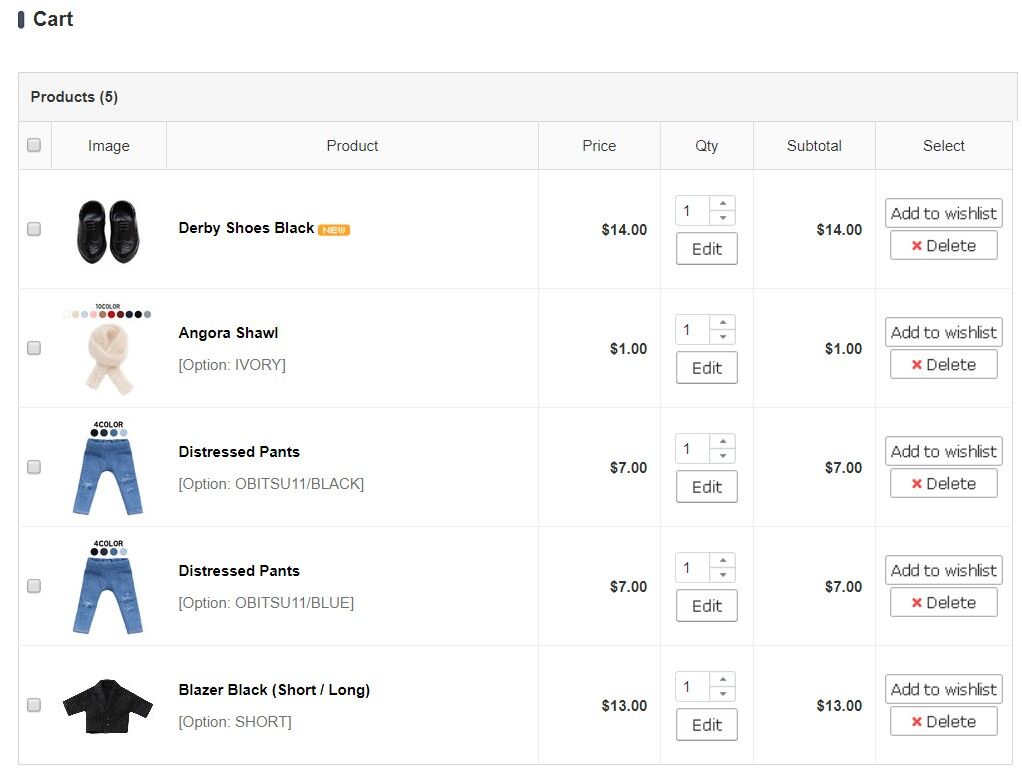Decrease quantity for Angora Shawl
Viewport: 1022px width, 774px height.
723,337
